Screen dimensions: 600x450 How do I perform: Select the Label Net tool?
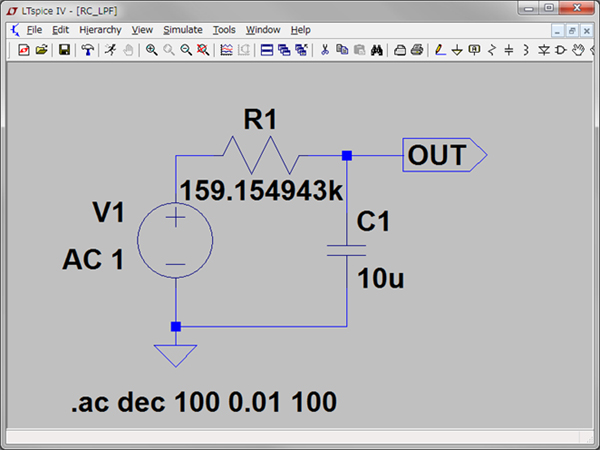pyautogui.click(x=474, y=50)
